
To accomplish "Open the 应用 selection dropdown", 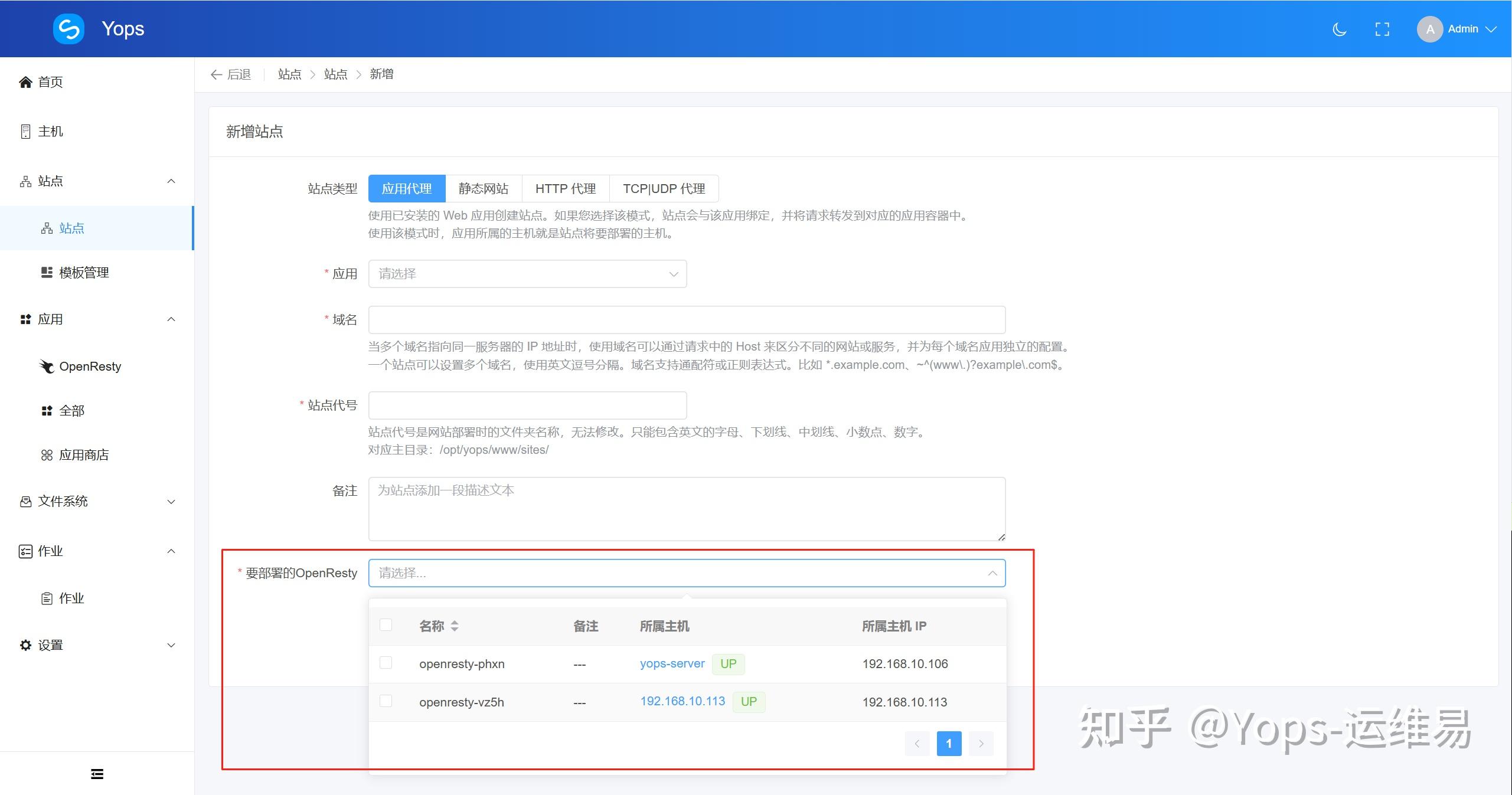I will tap(527, 273).
